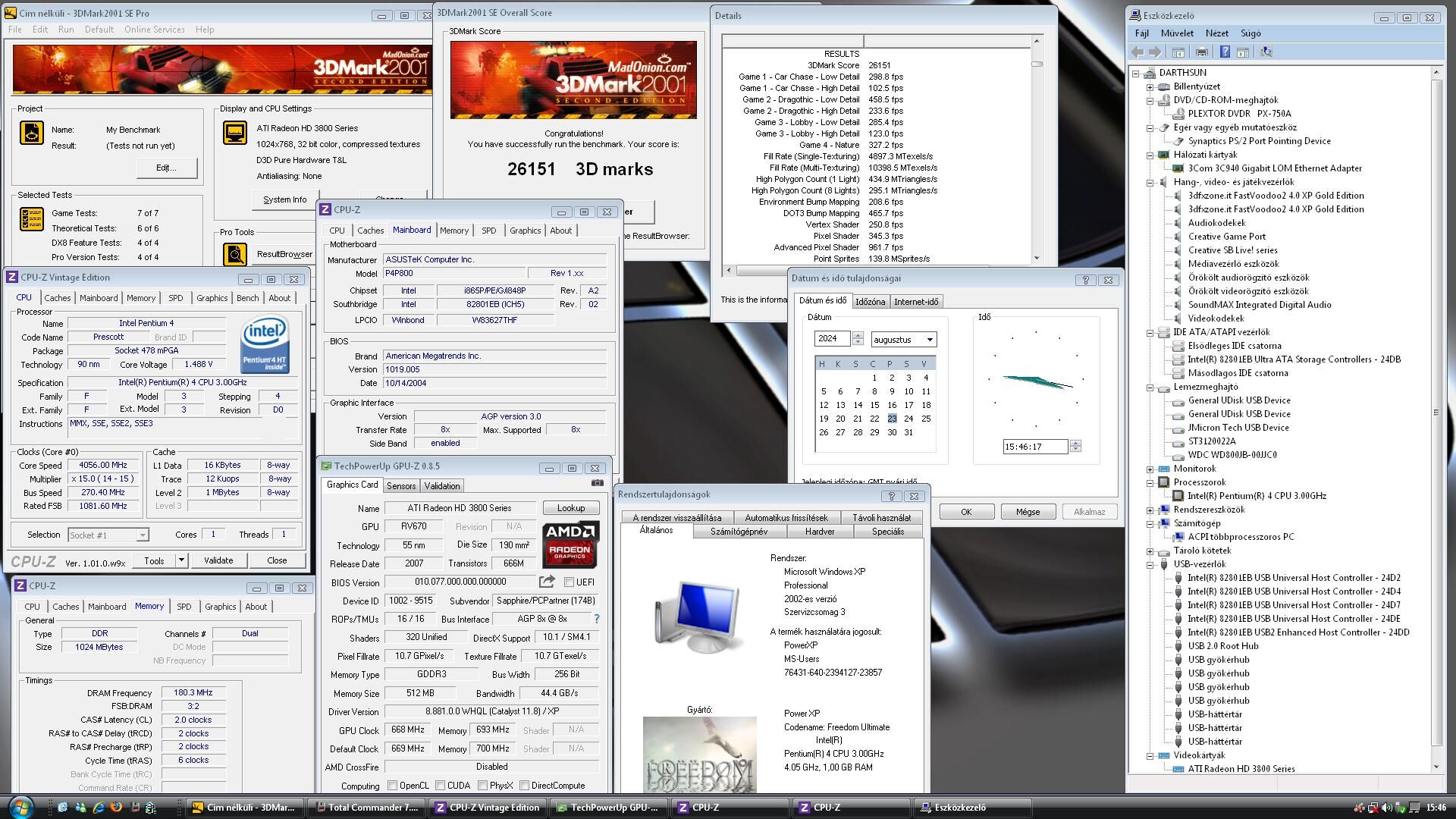Click the GPU-Z BIOS export share icon
Screen dimensions: 1456x819
click(x=547, y=582)
